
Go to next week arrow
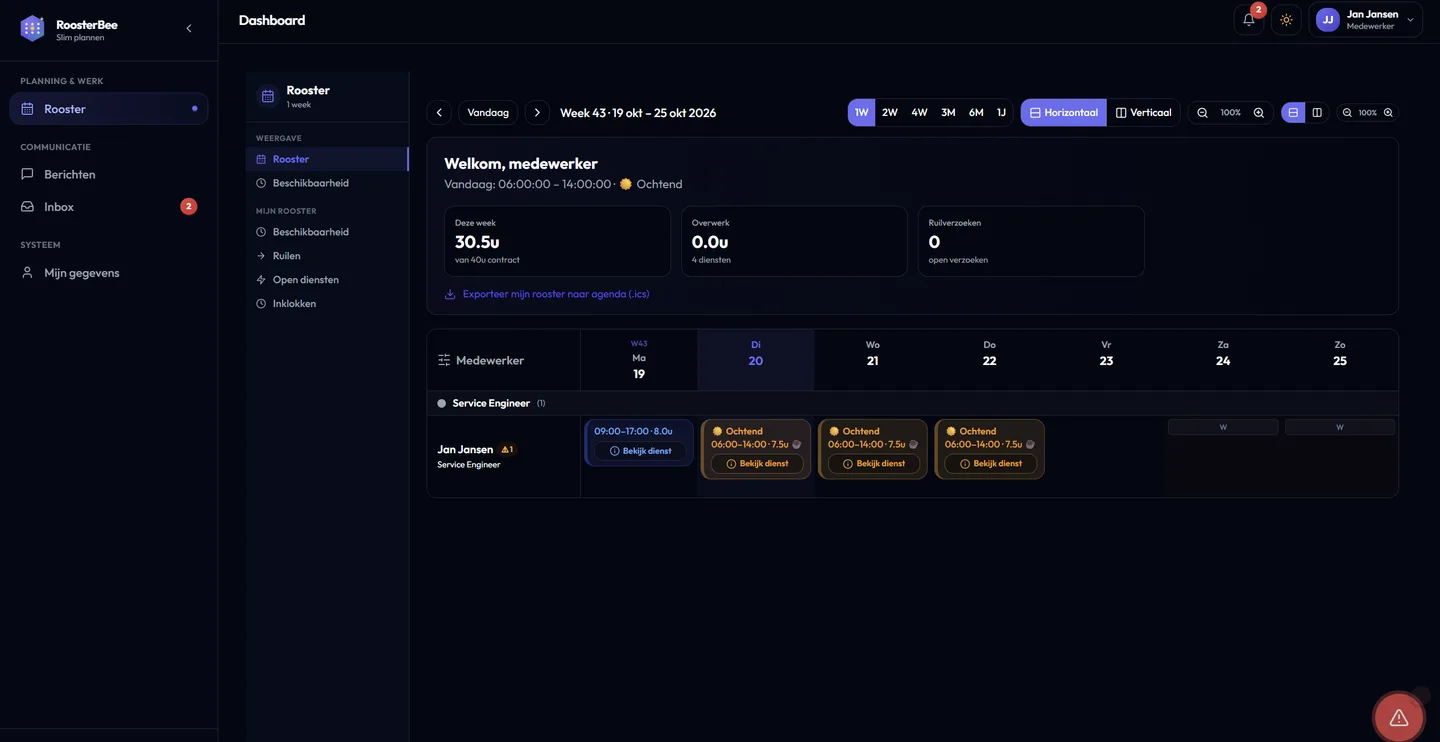coord(537,113)
